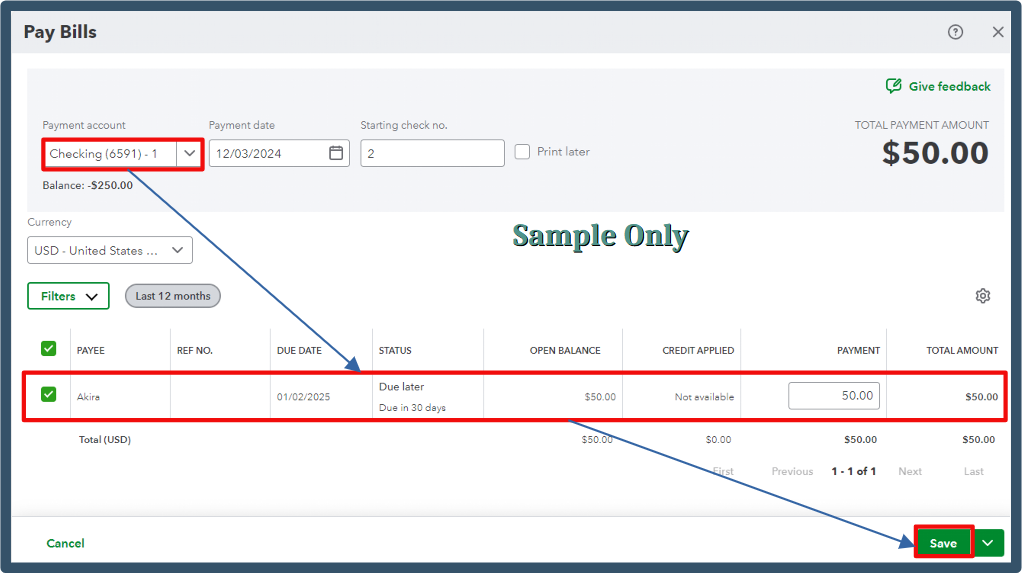
Task: Toggle the select-all bills header checkbox
Action: 48,349
